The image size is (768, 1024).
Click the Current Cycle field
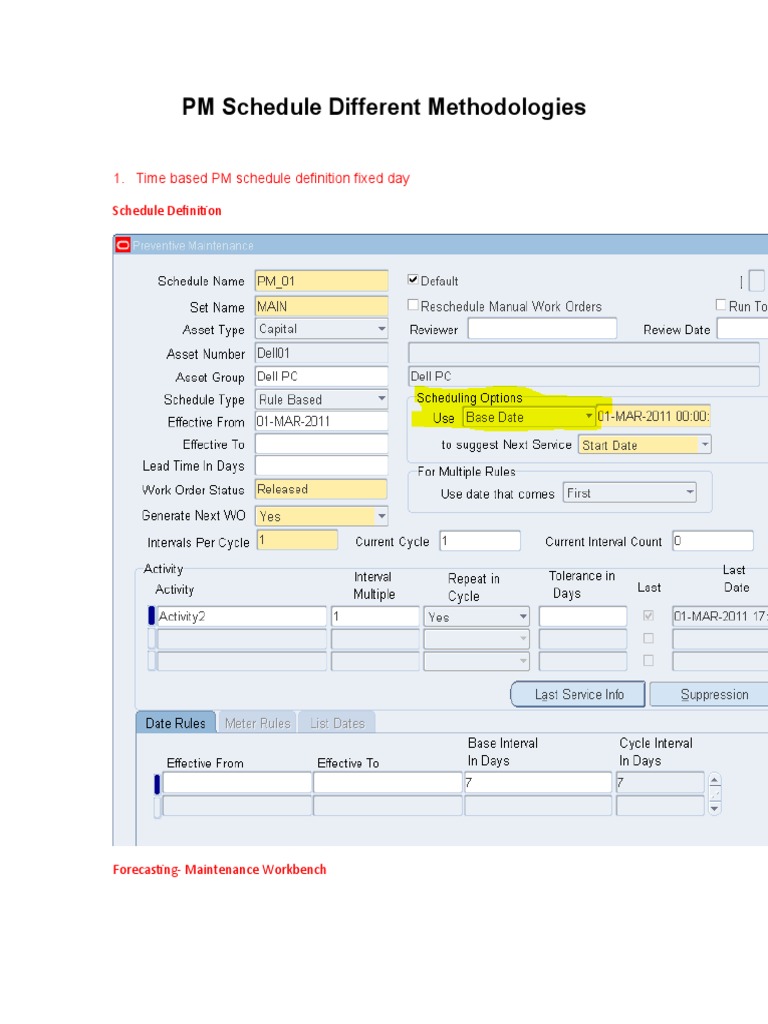tap(480, 541)
